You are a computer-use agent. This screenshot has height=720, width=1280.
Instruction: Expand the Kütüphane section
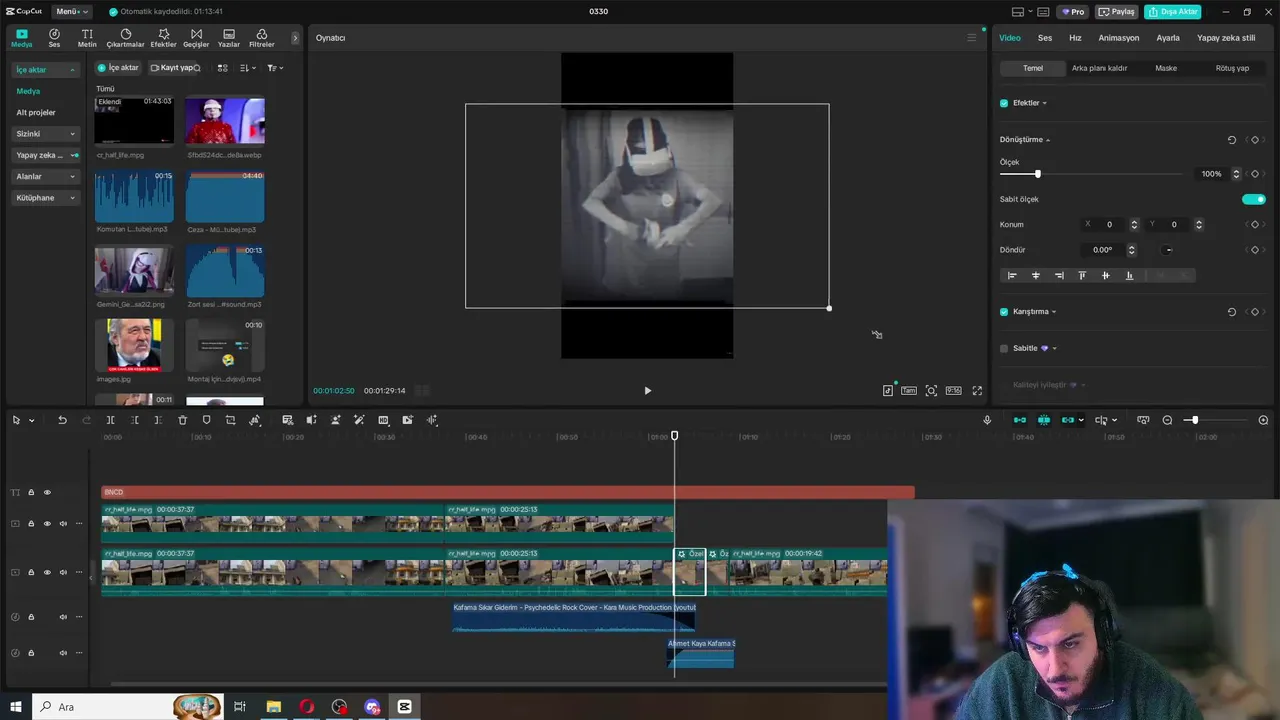[45, 198]
